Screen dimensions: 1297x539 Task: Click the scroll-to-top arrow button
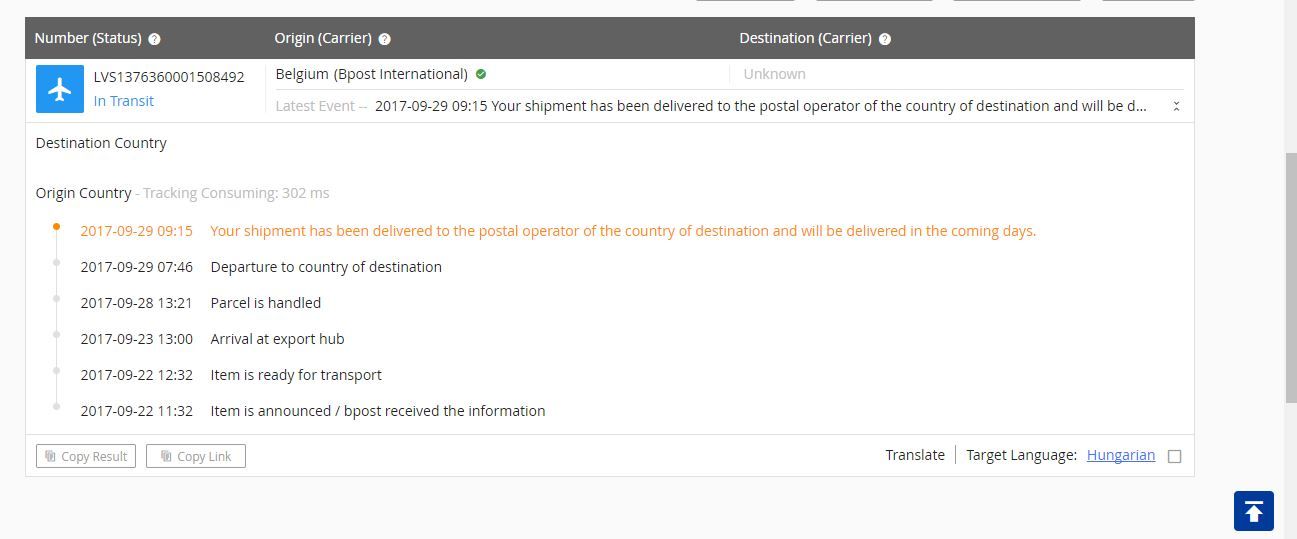pos(1253,511)
